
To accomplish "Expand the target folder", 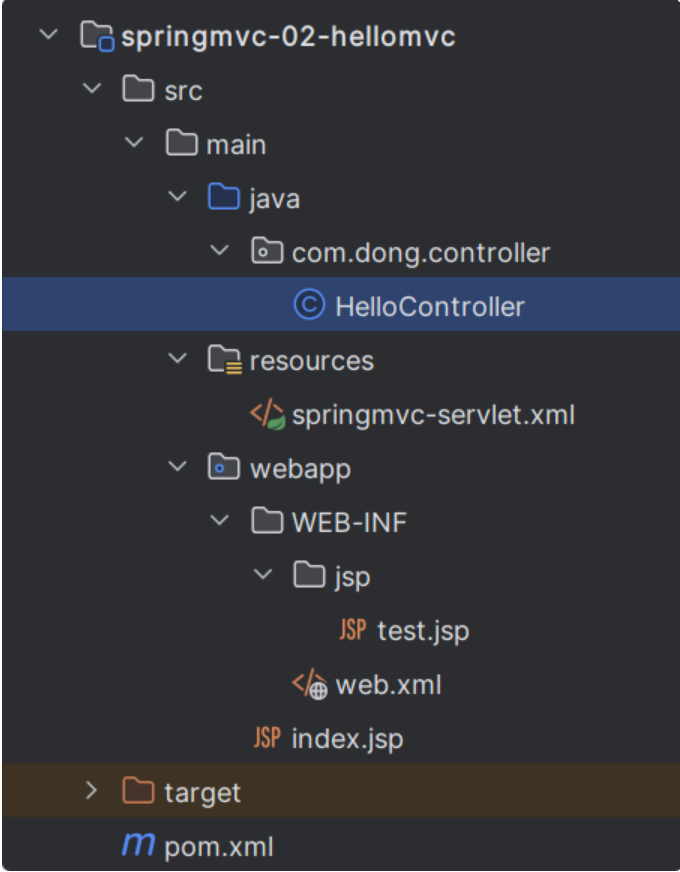I will click(92, 792).
